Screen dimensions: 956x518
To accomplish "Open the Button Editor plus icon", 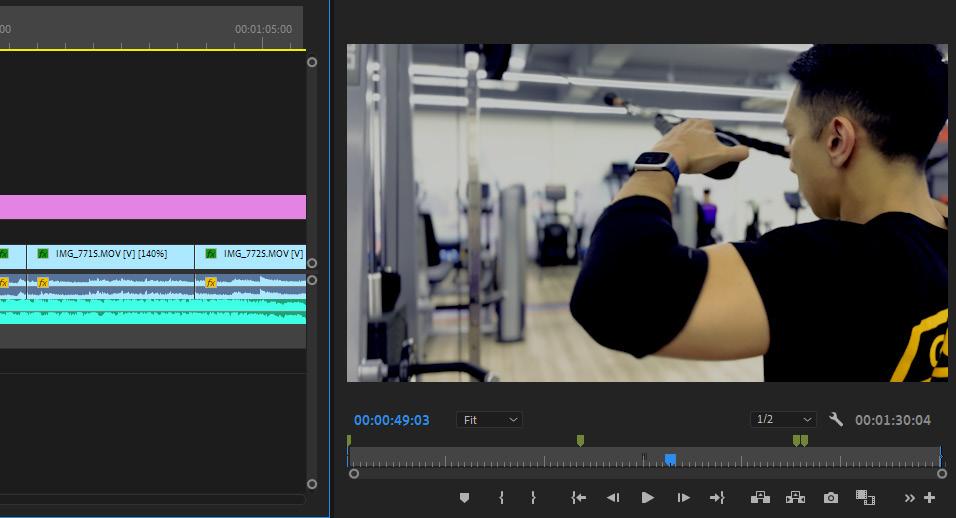I will point(929,498).
